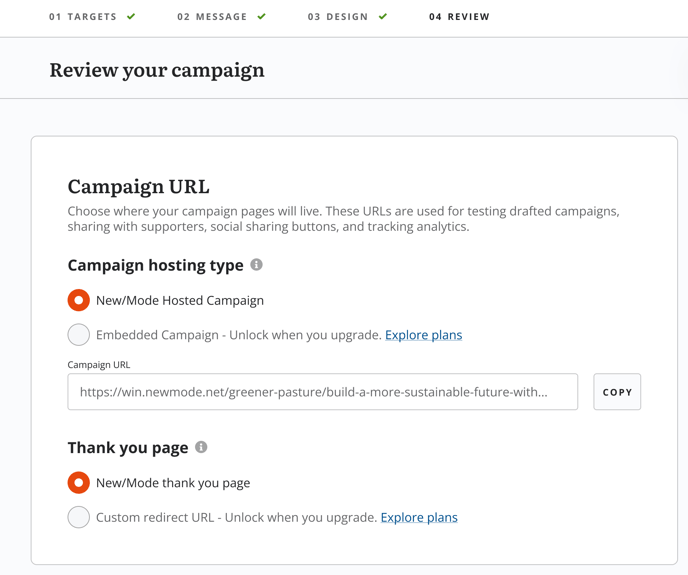This screenshot has width=688, height=575.
Task: Click the Campaign URL text field
Action: [322, 392]
